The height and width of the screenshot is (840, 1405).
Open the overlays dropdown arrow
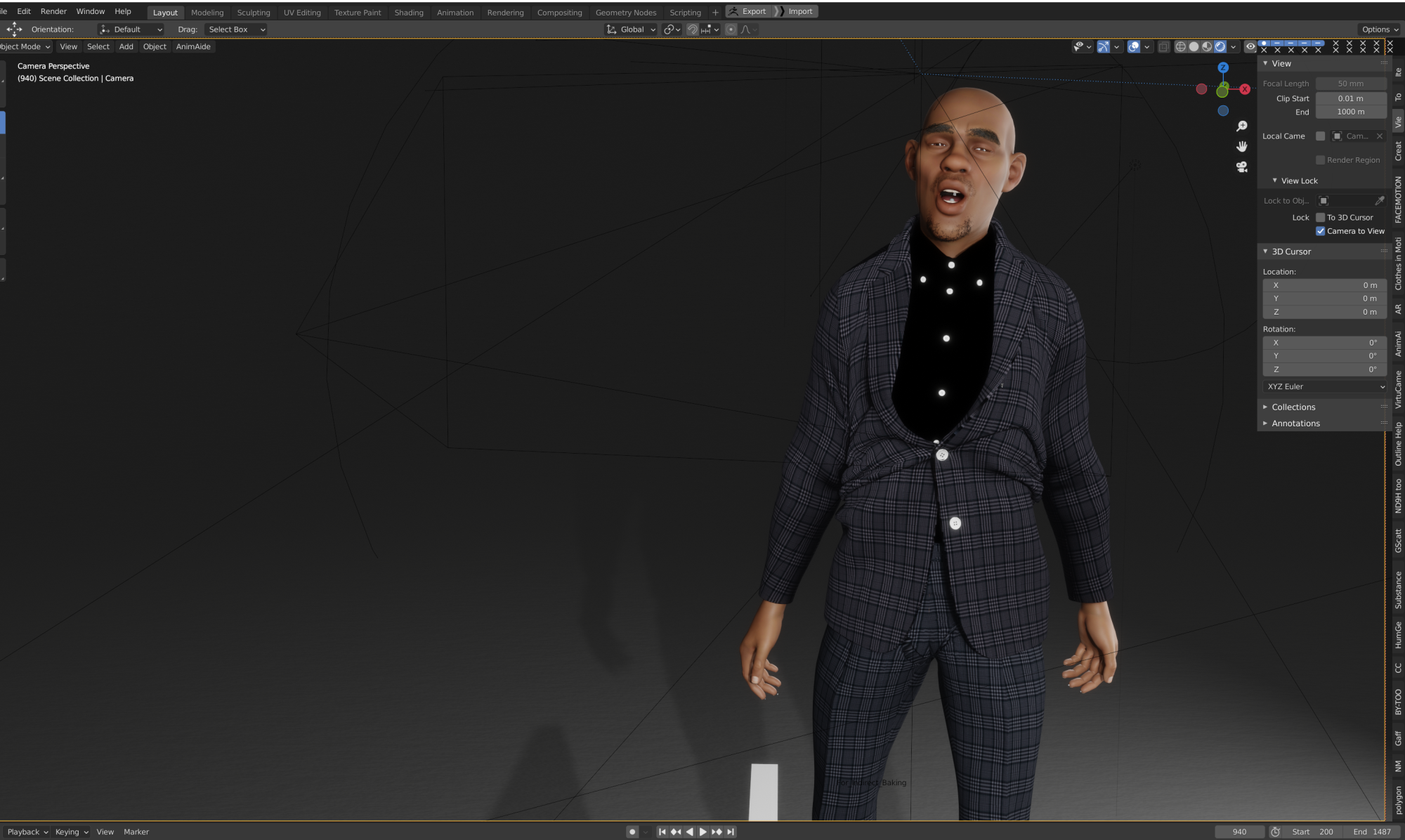click(1147, 47)
